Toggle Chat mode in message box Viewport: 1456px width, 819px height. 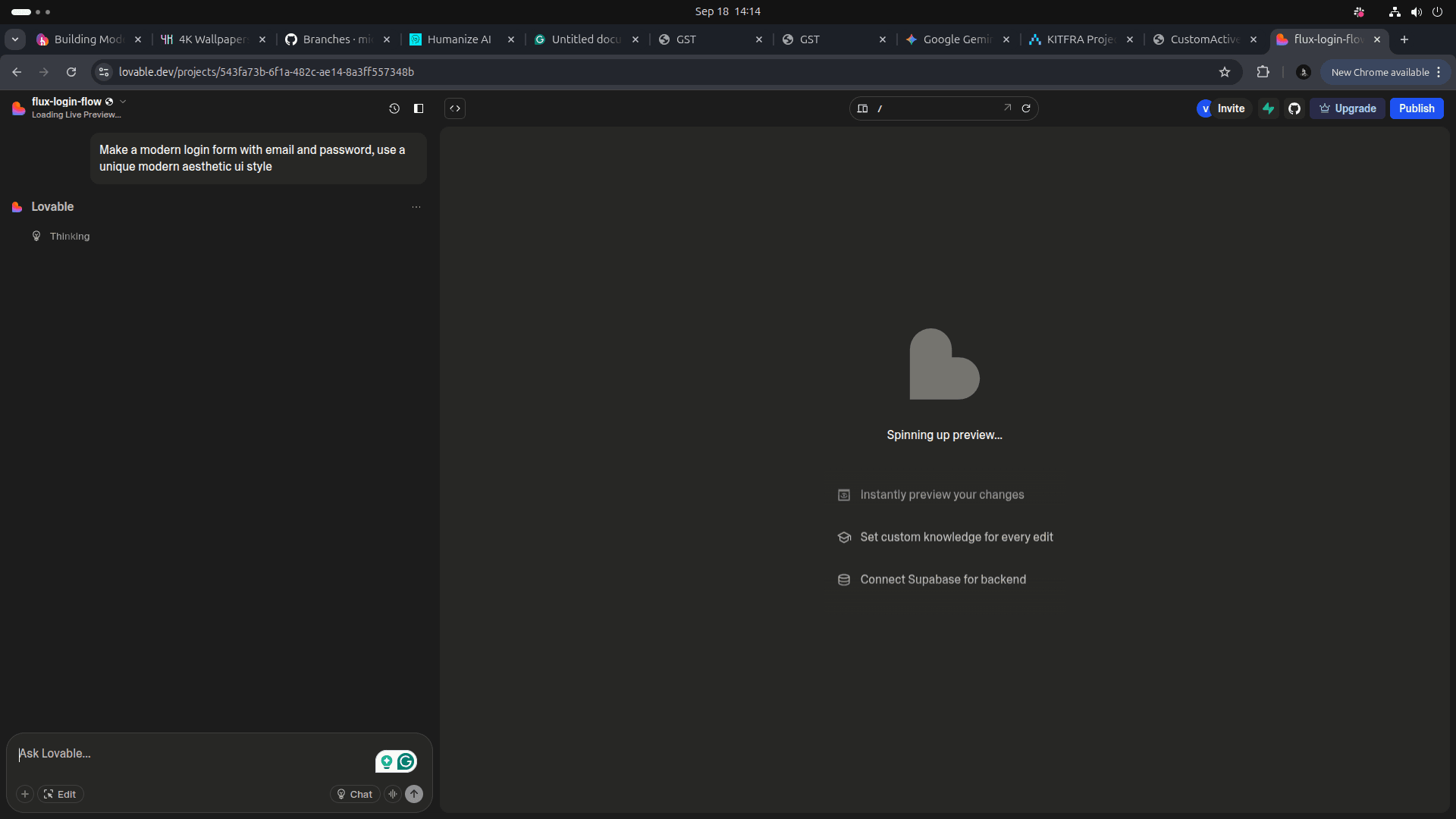pos(354,794)
